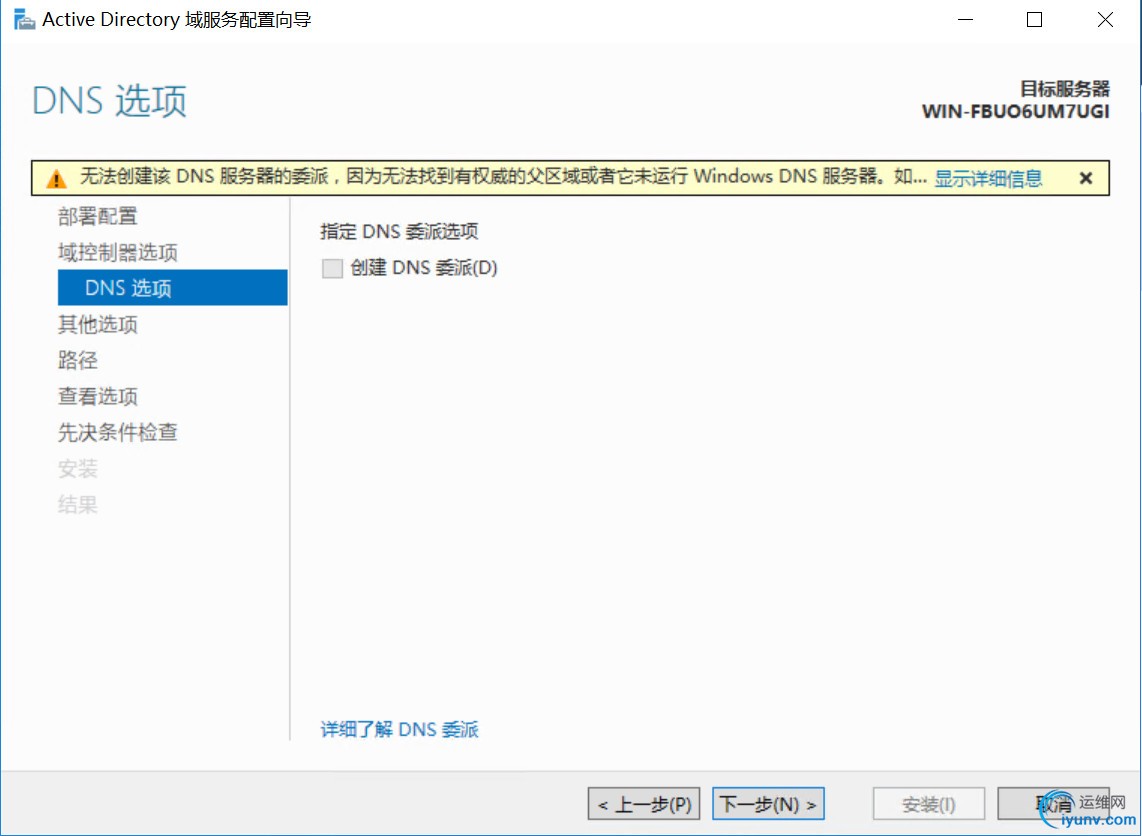Click the 取消 button
Image resolution: width=1142 pixels, height=836 pixels.
pos(1053,804)
